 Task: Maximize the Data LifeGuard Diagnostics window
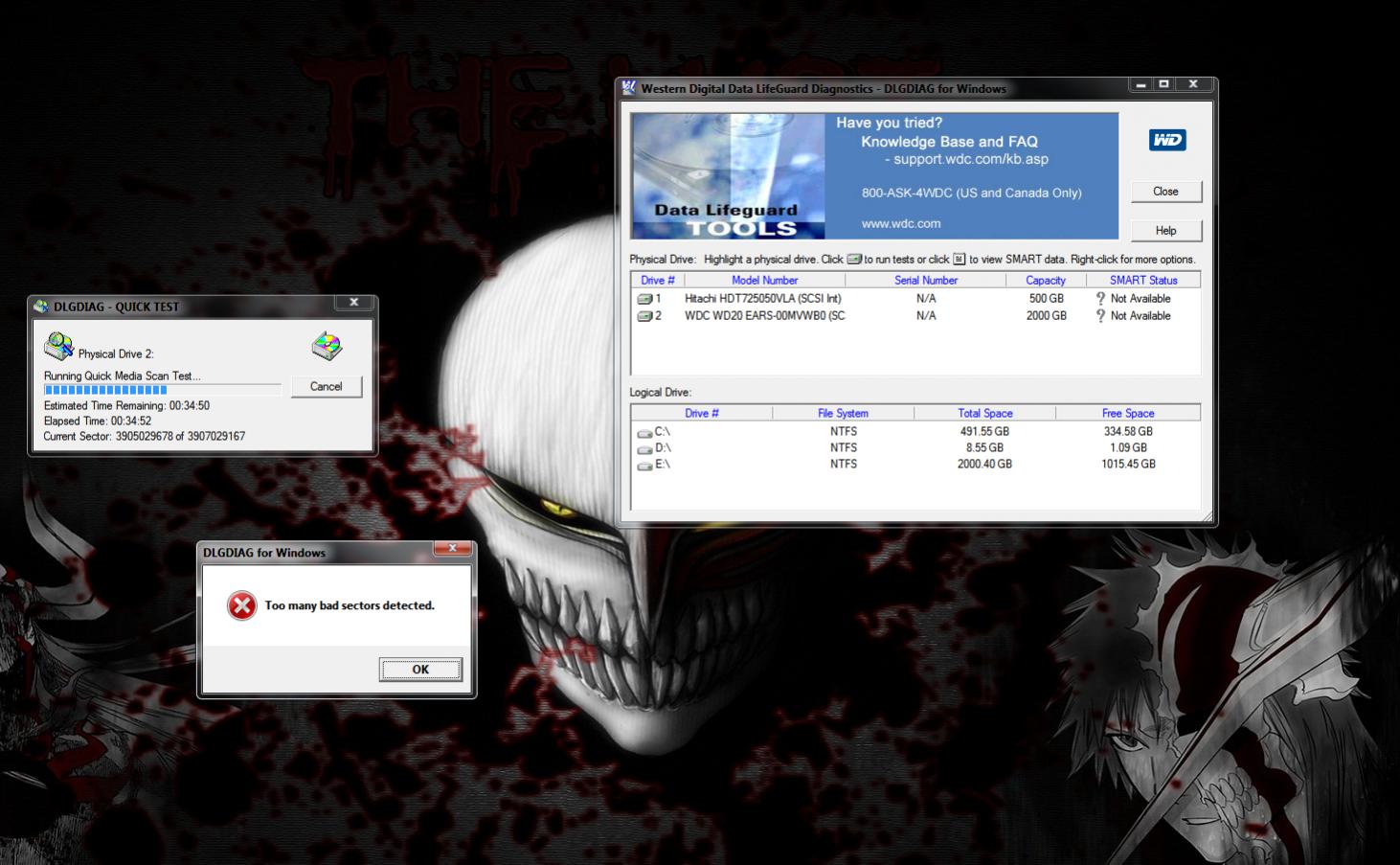pyautogui.click(x=1163, y=84)
